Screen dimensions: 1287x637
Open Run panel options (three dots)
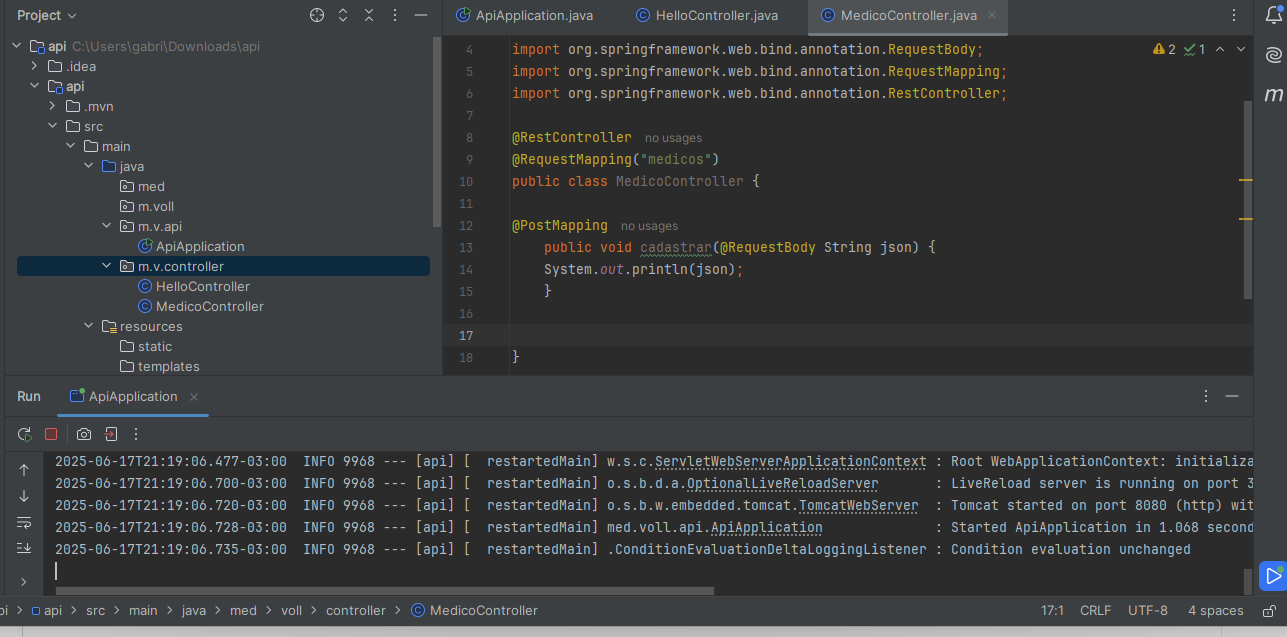[x=1206, y=397]
